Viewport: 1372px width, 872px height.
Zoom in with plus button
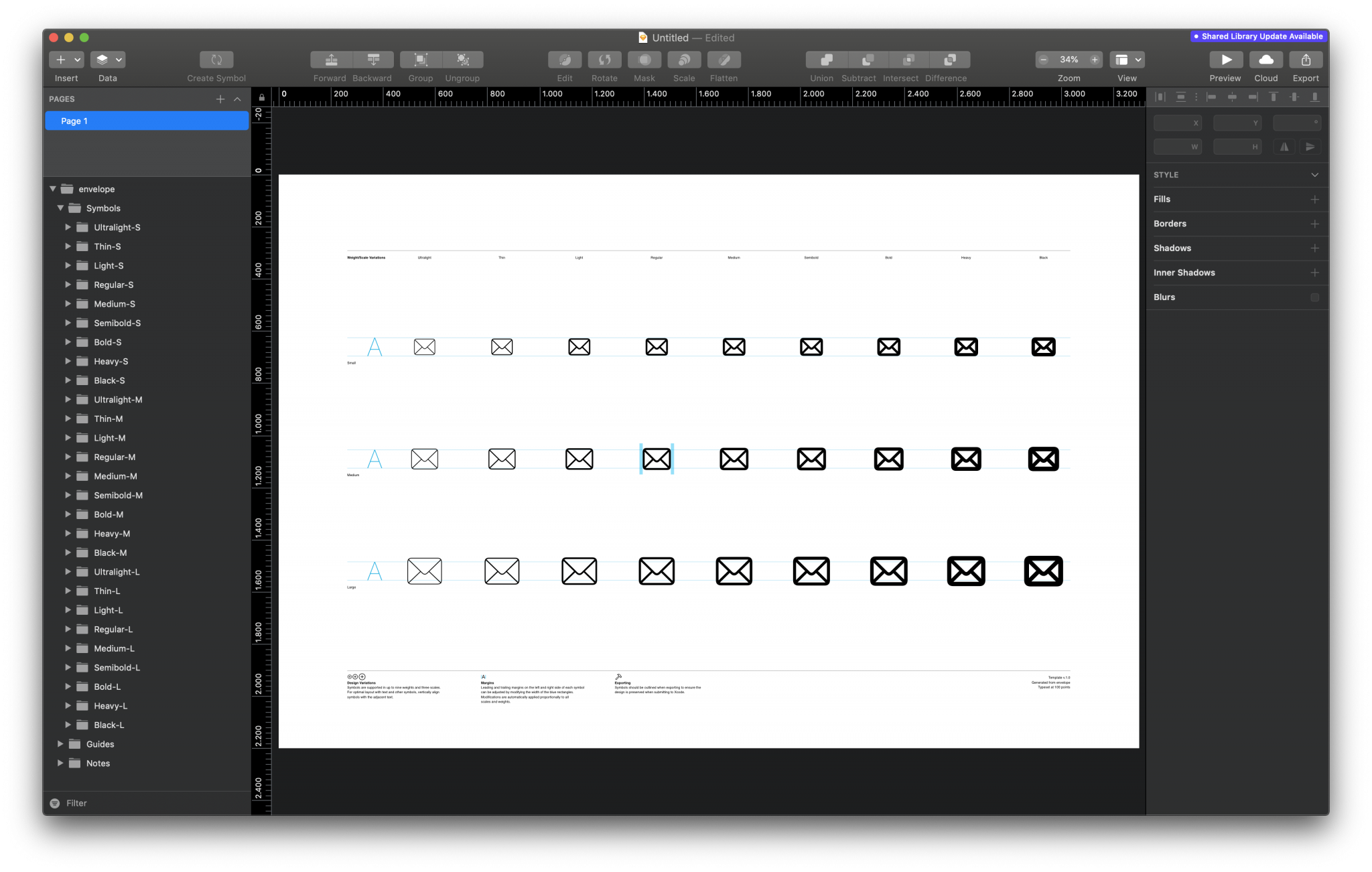click(x=1095, y=60)
